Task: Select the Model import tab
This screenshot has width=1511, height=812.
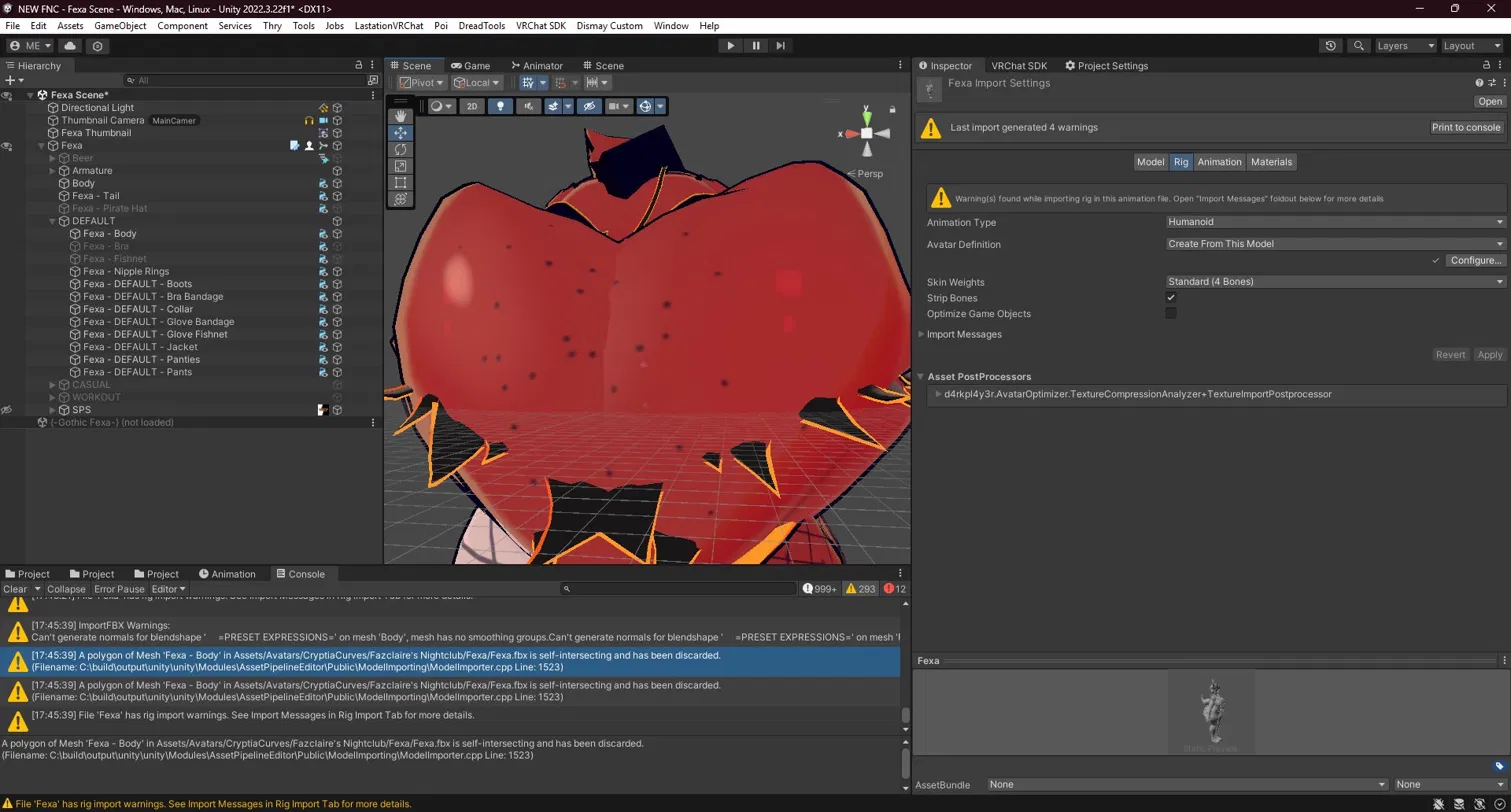Action: 1150,162
